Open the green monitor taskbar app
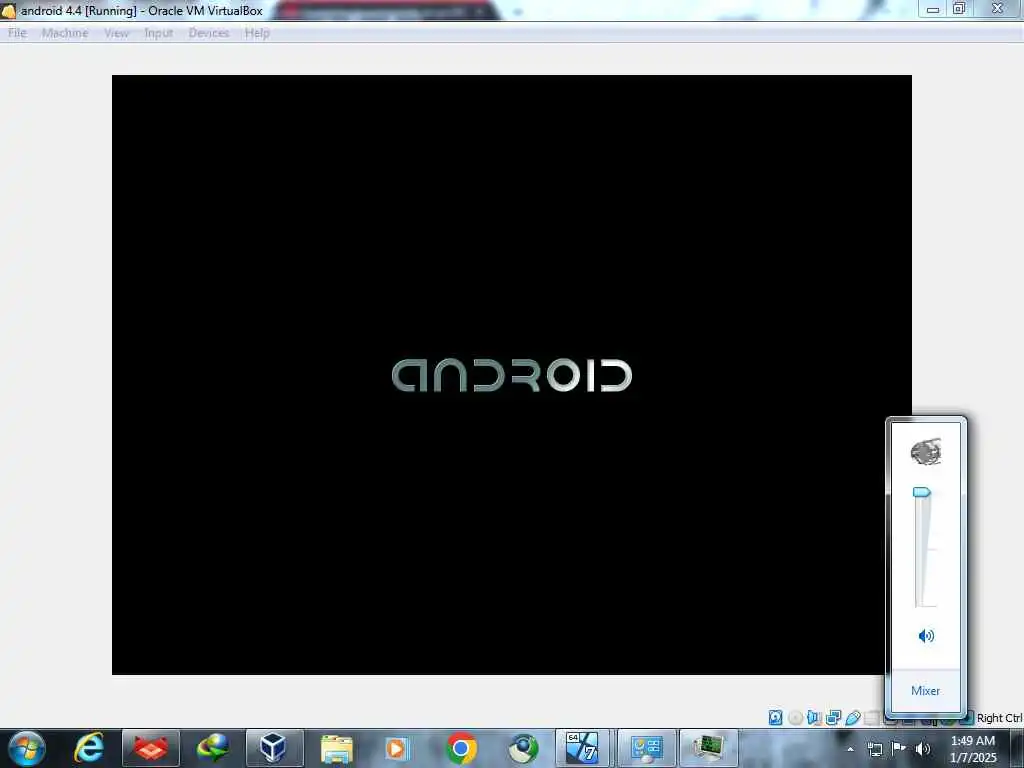 pos(709,748)
